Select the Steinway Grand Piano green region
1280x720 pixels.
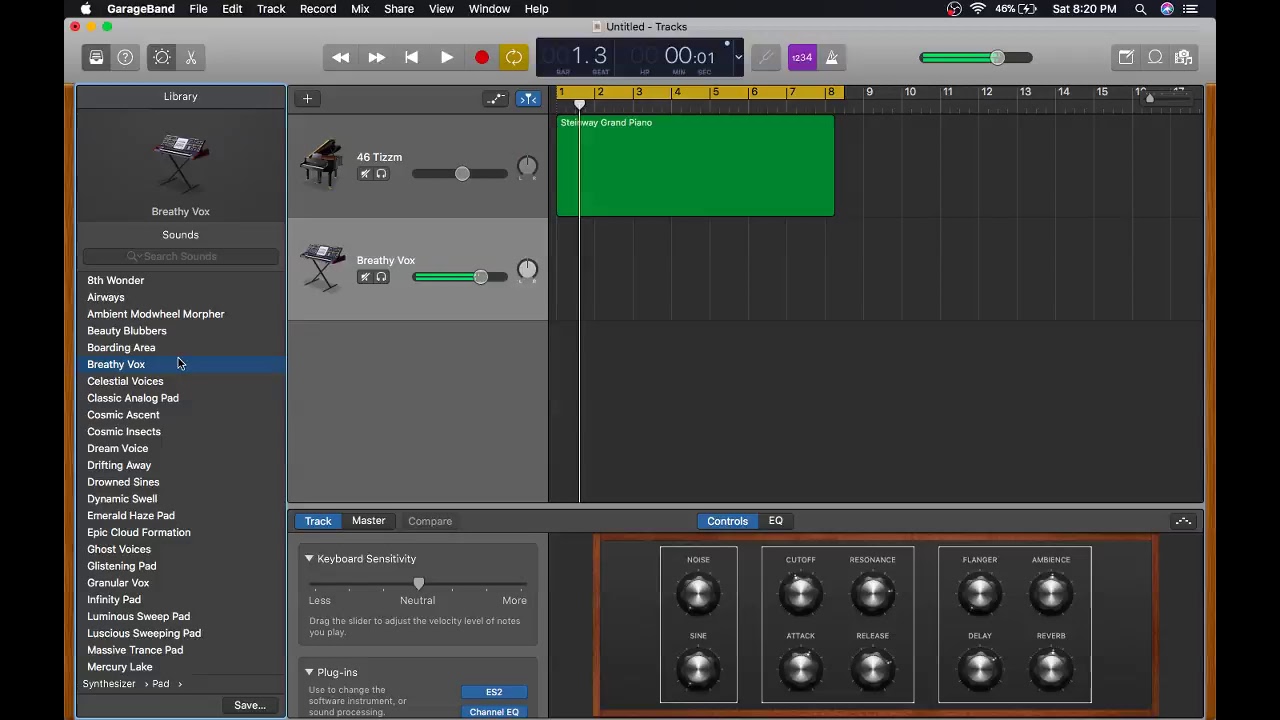pos(695,166)
